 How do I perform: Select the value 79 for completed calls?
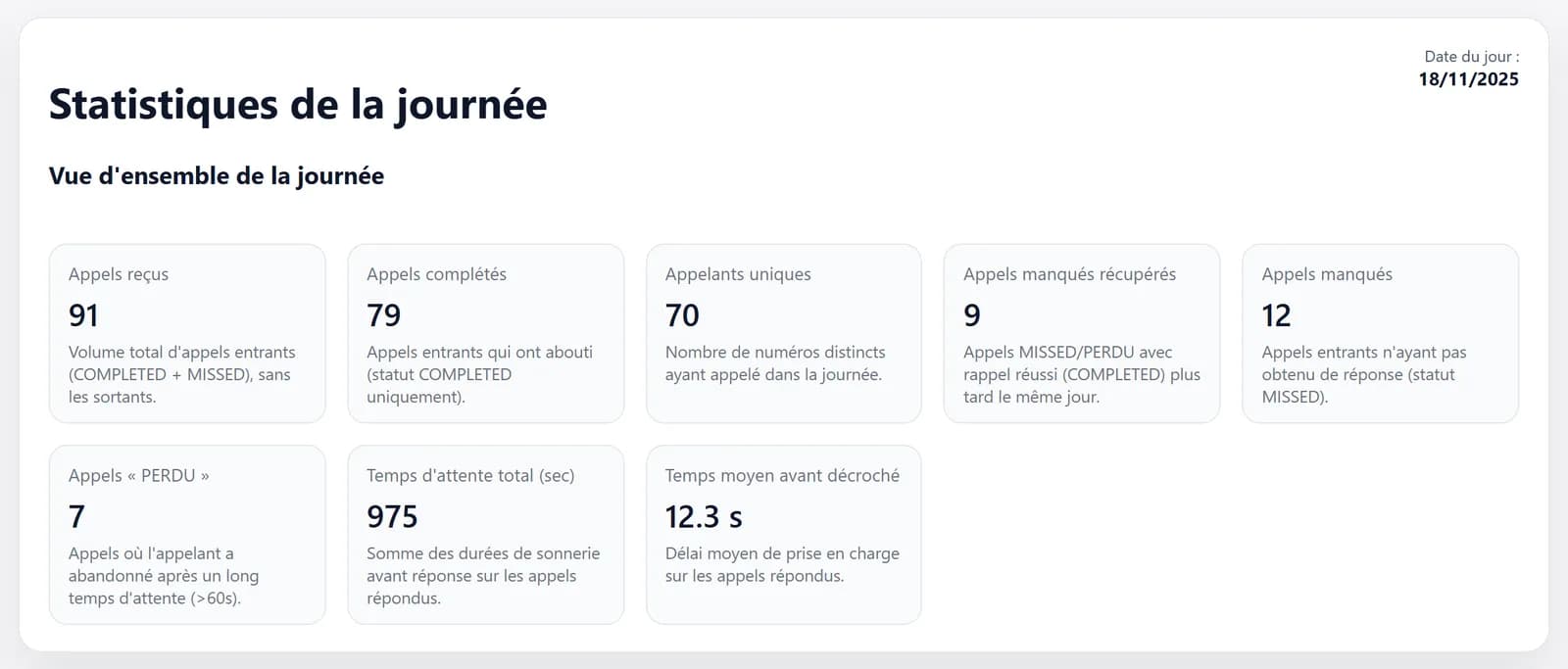pyautogui.click(x=384, y=315)
